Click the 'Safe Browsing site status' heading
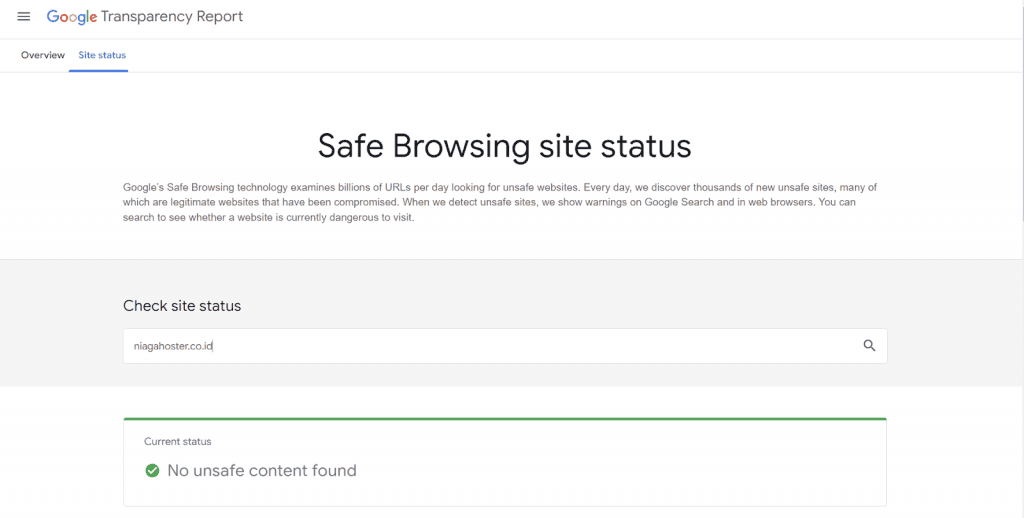 click(x=504, y=146)
